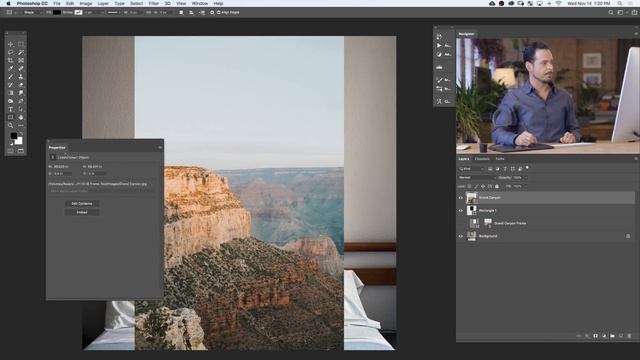Screen dimensions: 640x360
Task: Select the Eyedropper tool
Action: pyautogui.click(x=11, y=69)
